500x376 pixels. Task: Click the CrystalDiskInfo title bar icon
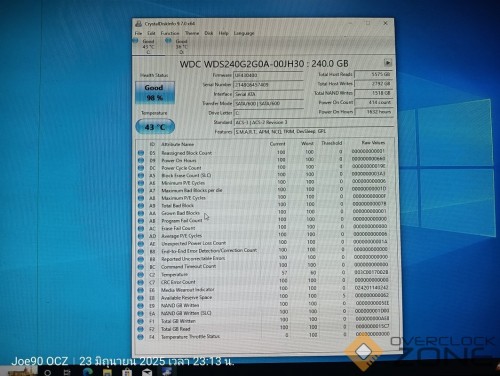tap(138, 24)
